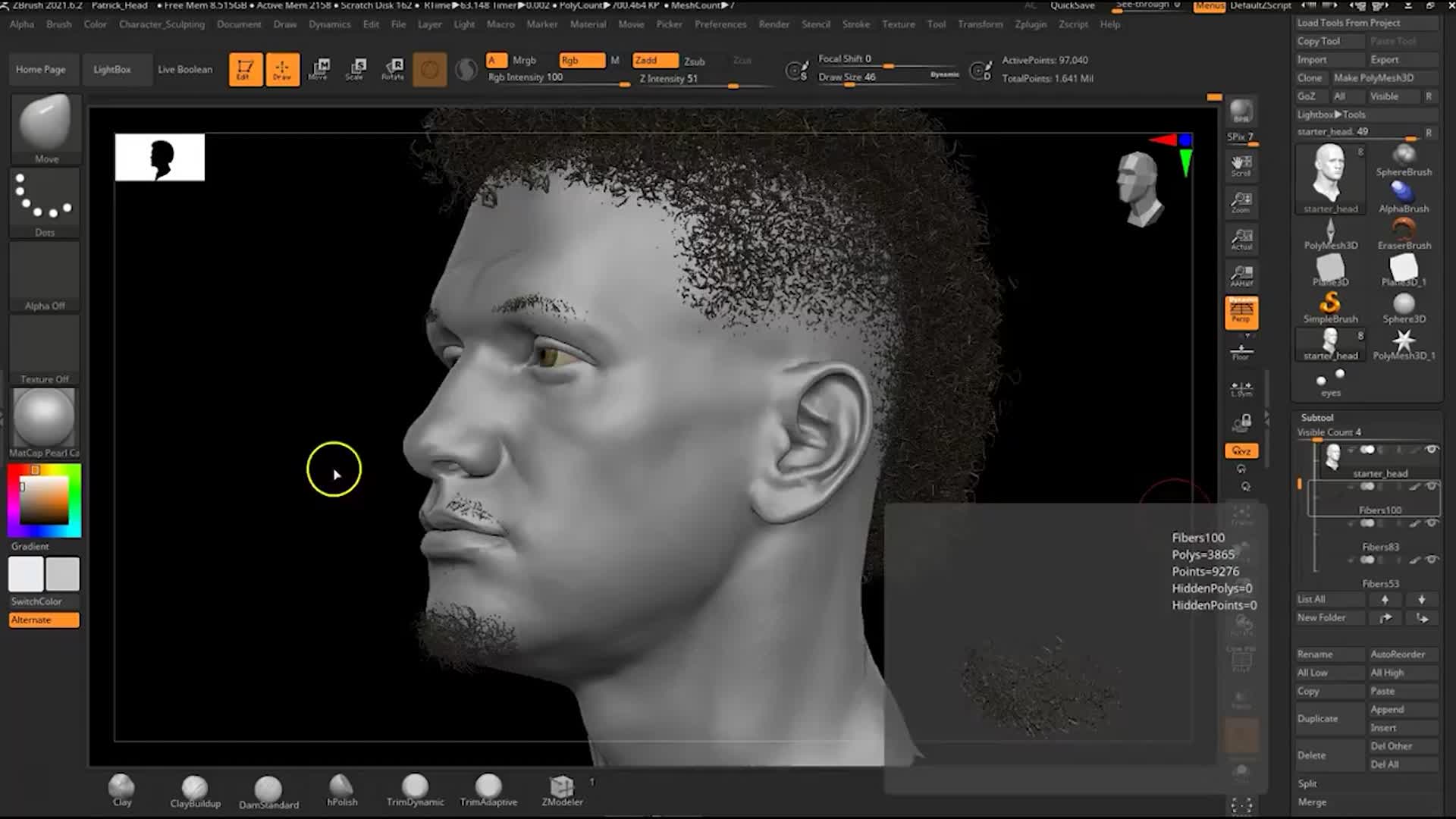Toggle the XYZ rotation mode
The width and height of the screenshot is (1456, 819).
(x=1241, y=450)
